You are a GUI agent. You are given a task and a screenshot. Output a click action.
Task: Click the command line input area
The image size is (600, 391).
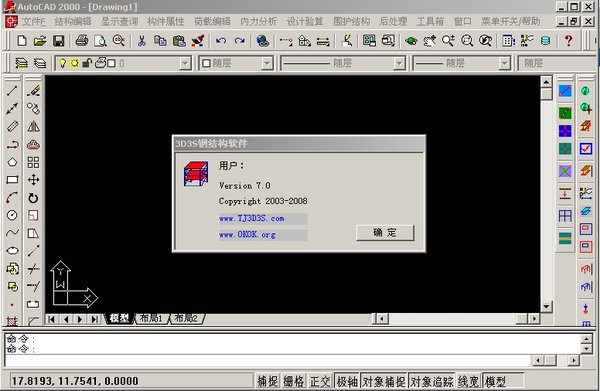(268, 360)
